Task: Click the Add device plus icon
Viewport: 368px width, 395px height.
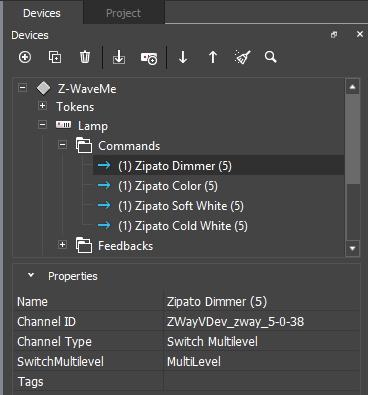Action: pos(25,57)
